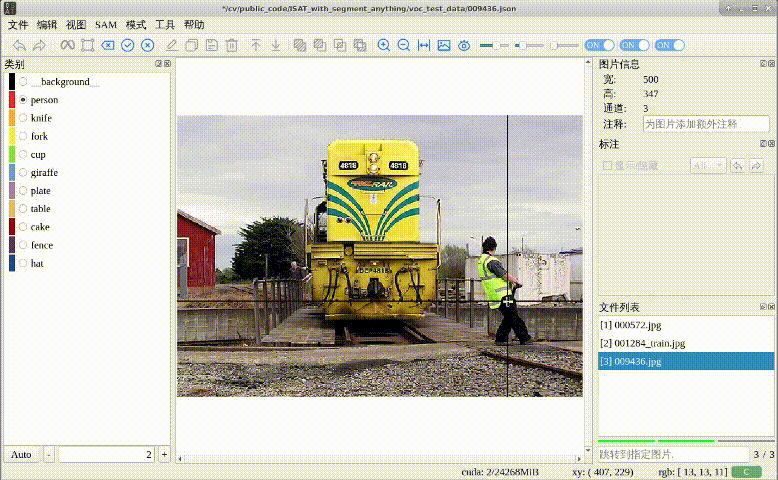
Task: Click the 注释 image note input field
Action: 706,124
